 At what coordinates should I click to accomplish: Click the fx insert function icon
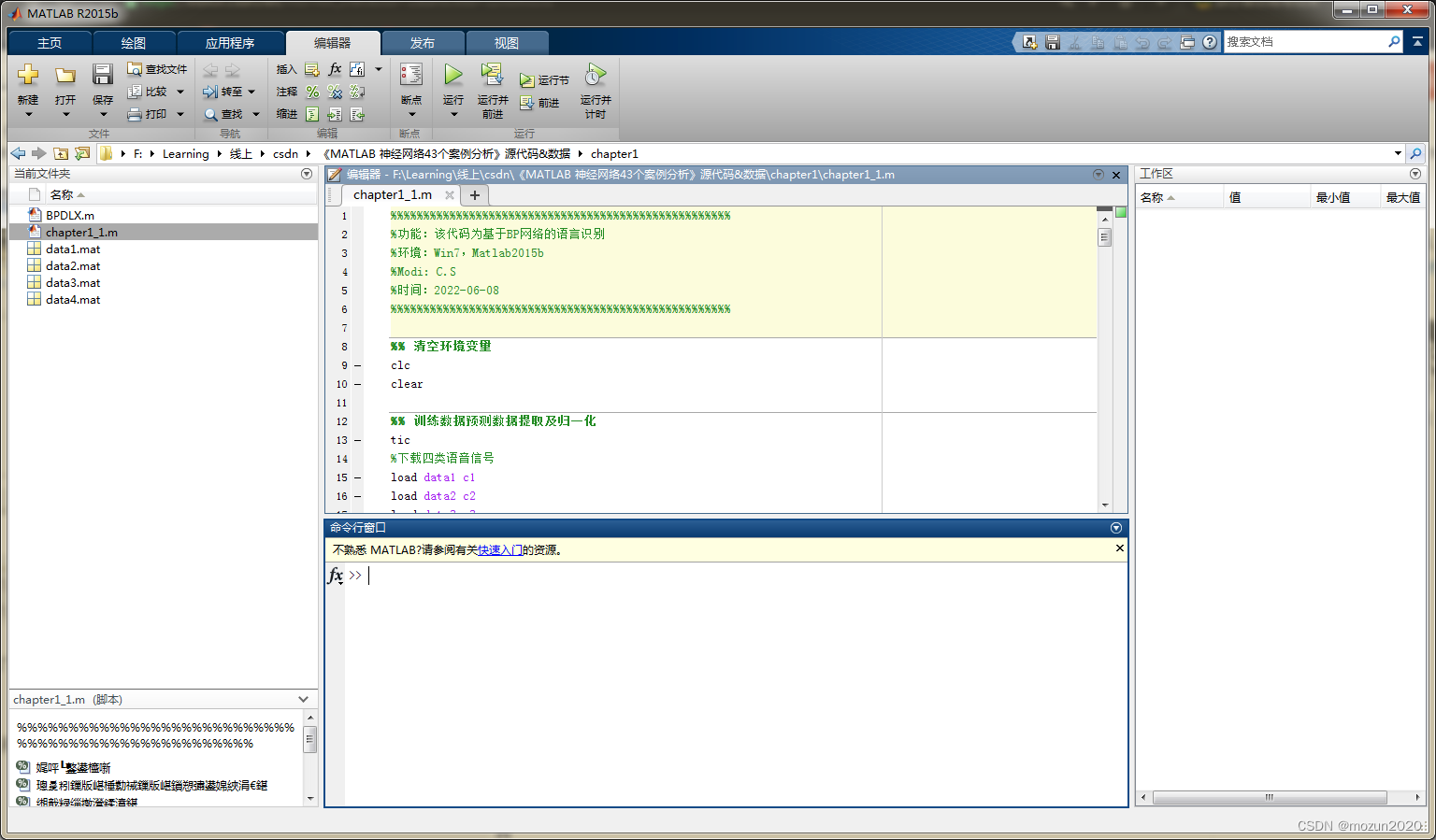[x=335, y=69]
